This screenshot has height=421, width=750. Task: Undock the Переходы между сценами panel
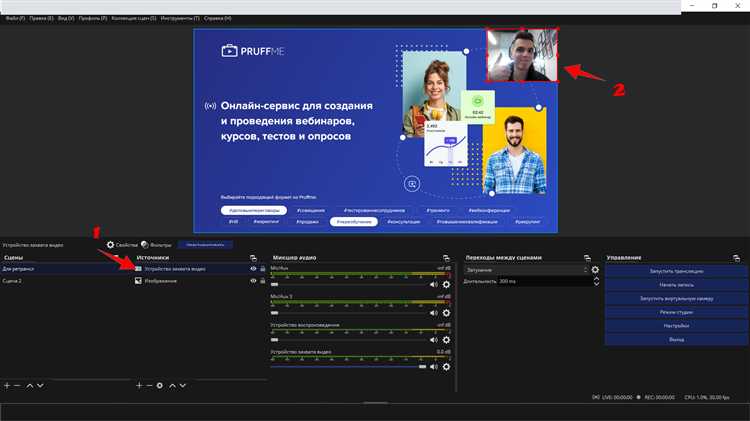click(x=587, y=258)
